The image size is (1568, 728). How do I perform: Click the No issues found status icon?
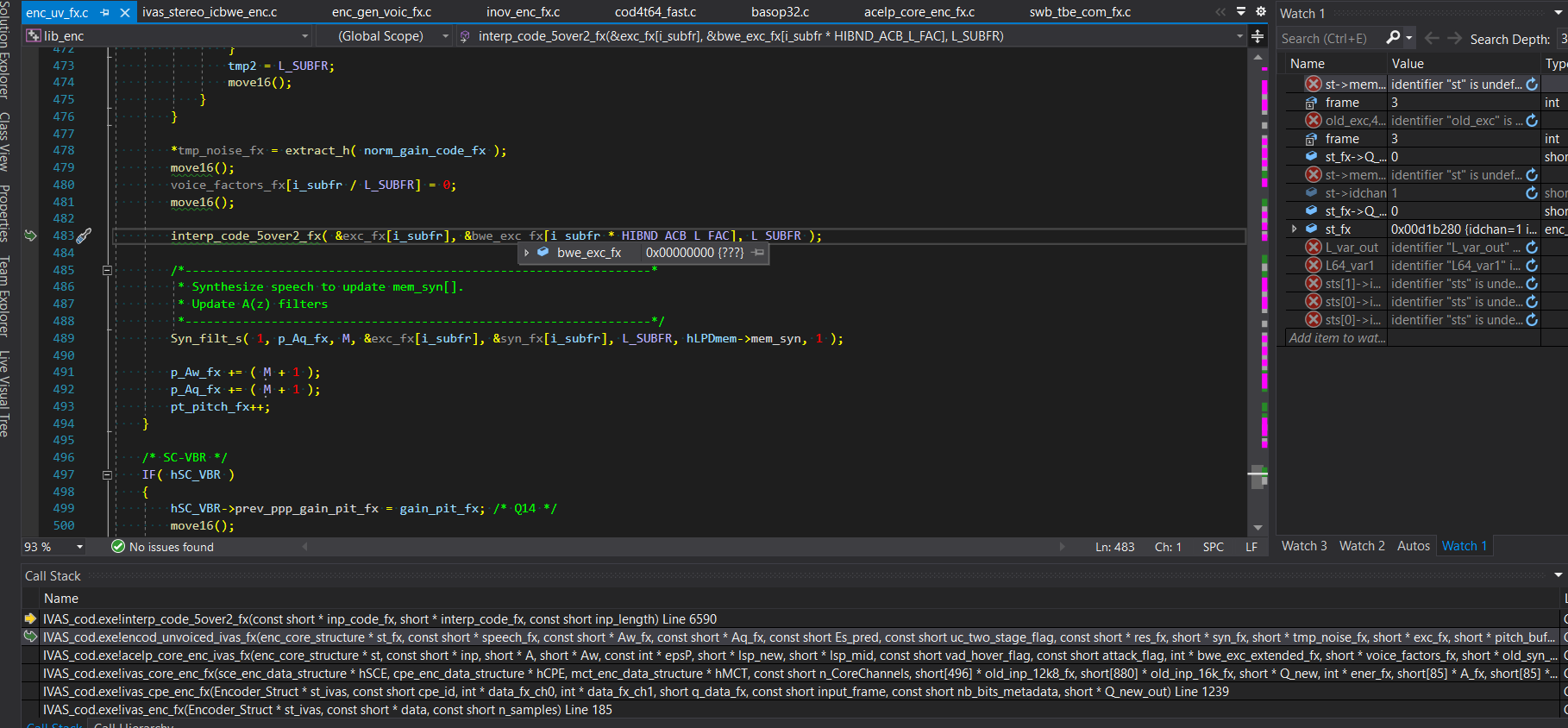coord(118,546)
